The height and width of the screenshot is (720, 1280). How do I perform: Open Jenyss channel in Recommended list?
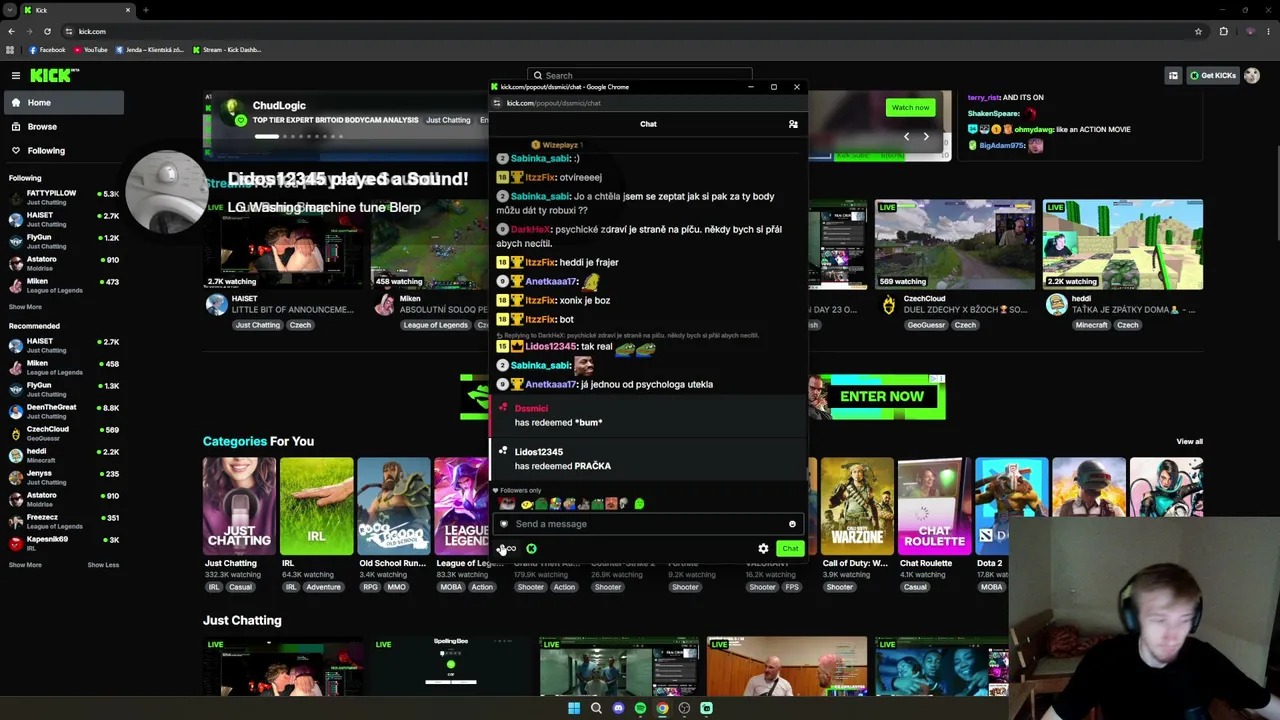pyautogui.click(x=62, y=477)
